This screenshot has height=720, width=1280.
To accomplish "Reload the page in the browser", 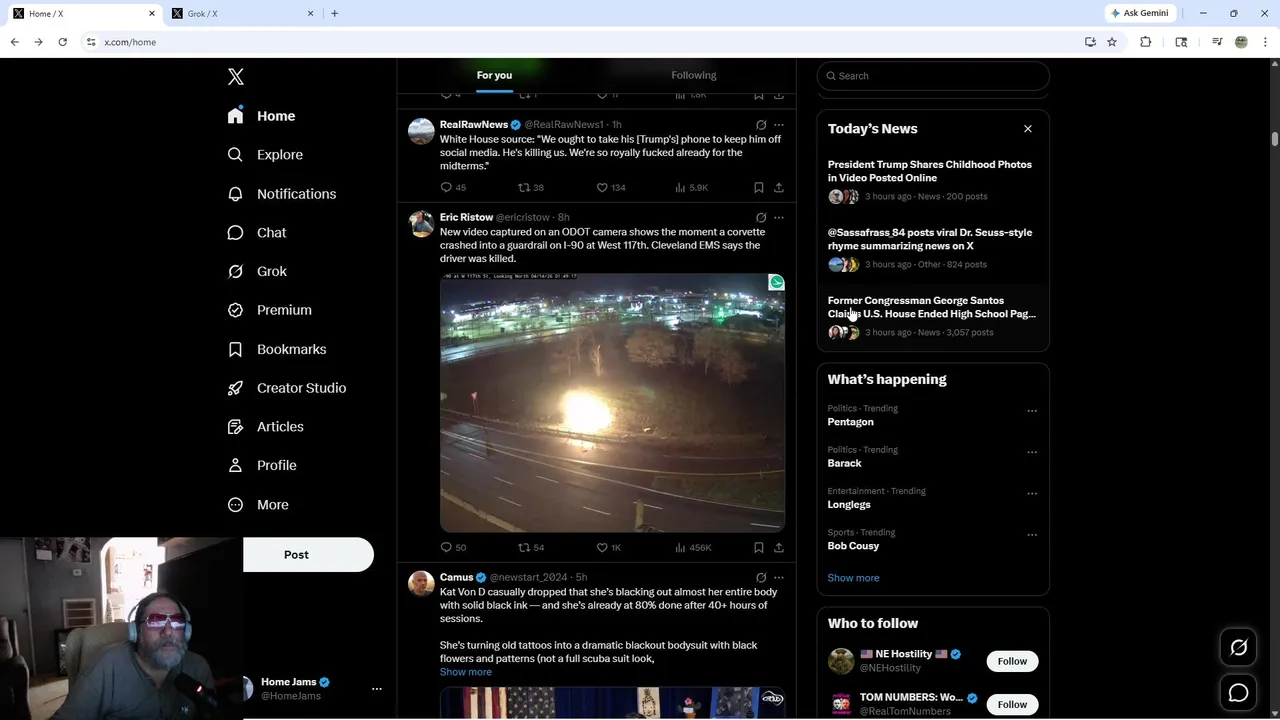I will pyautogui.click(x=62, y=42).
